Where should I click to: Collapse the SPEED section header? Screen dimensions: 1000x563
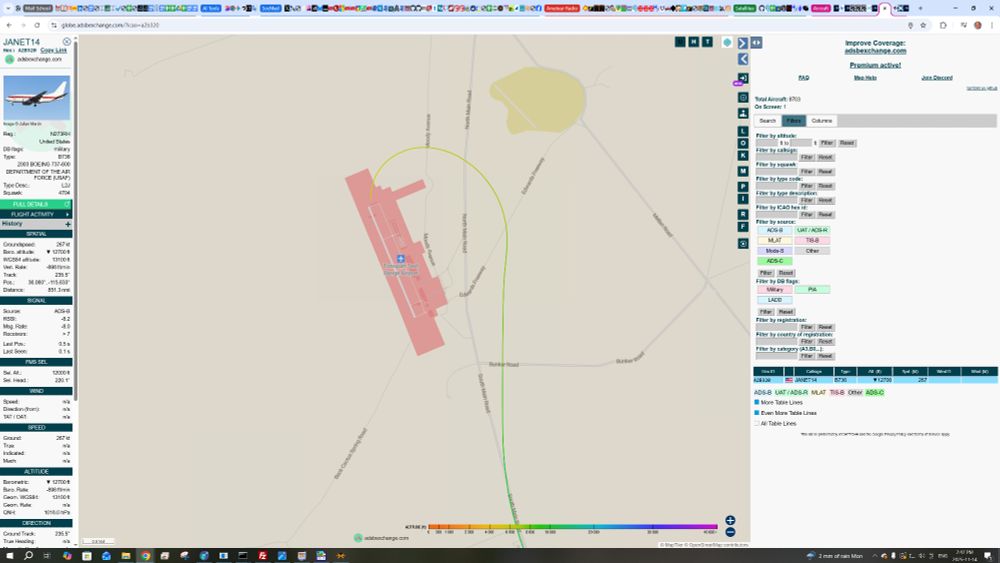pos(36,427)
